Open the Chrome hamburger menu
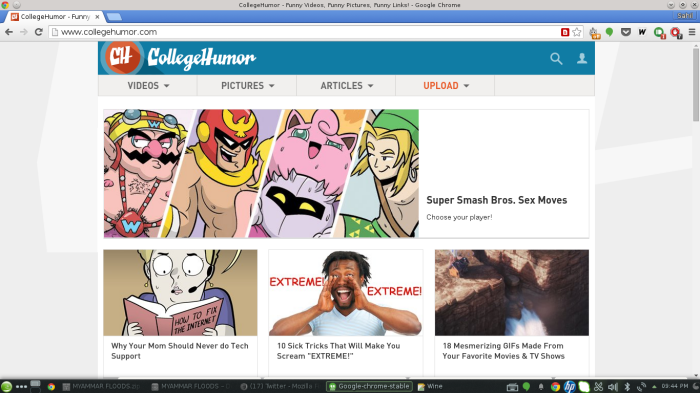 [692, 32]
